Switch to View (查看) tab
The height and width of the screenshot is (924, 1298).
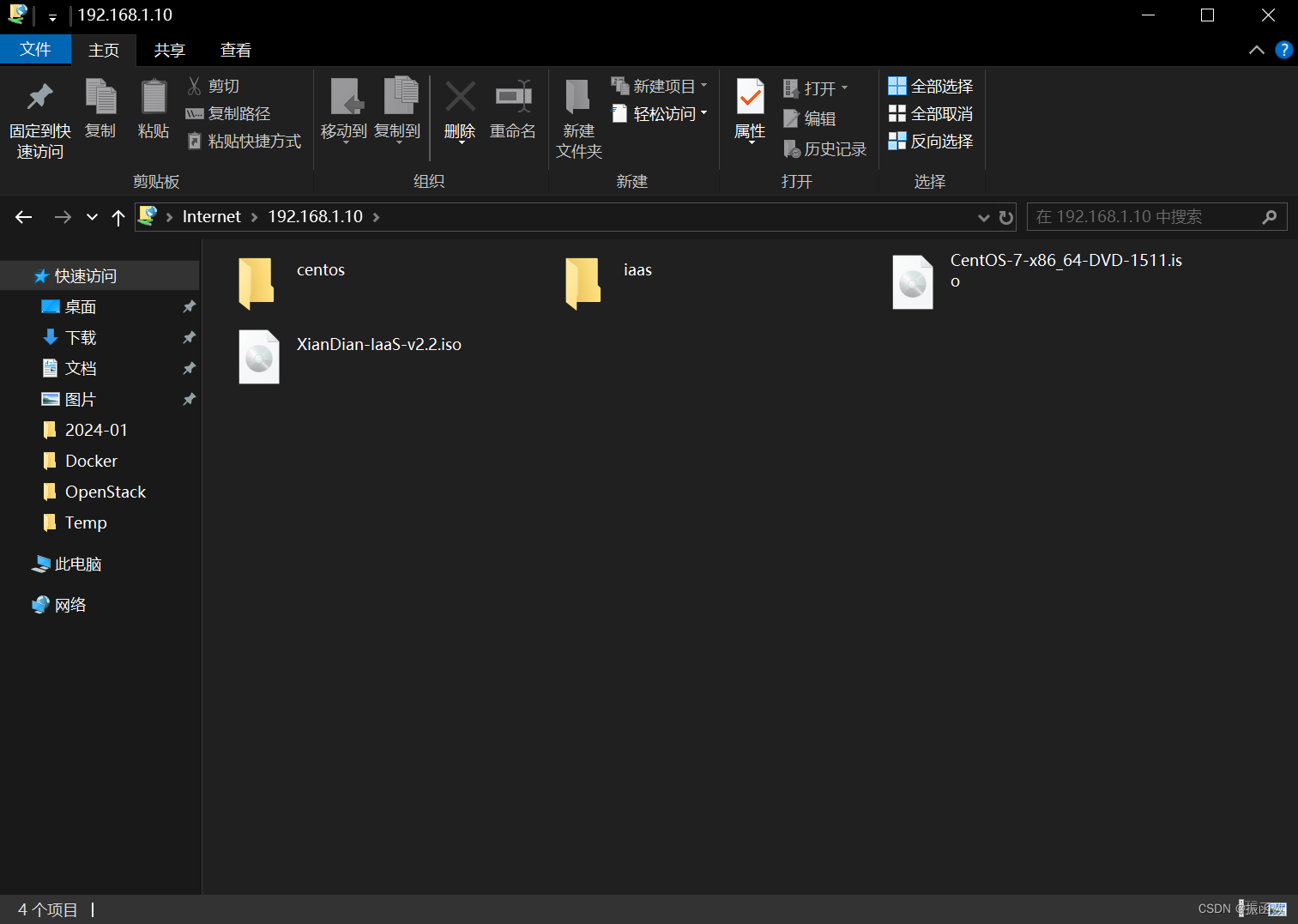click(236, 50)
